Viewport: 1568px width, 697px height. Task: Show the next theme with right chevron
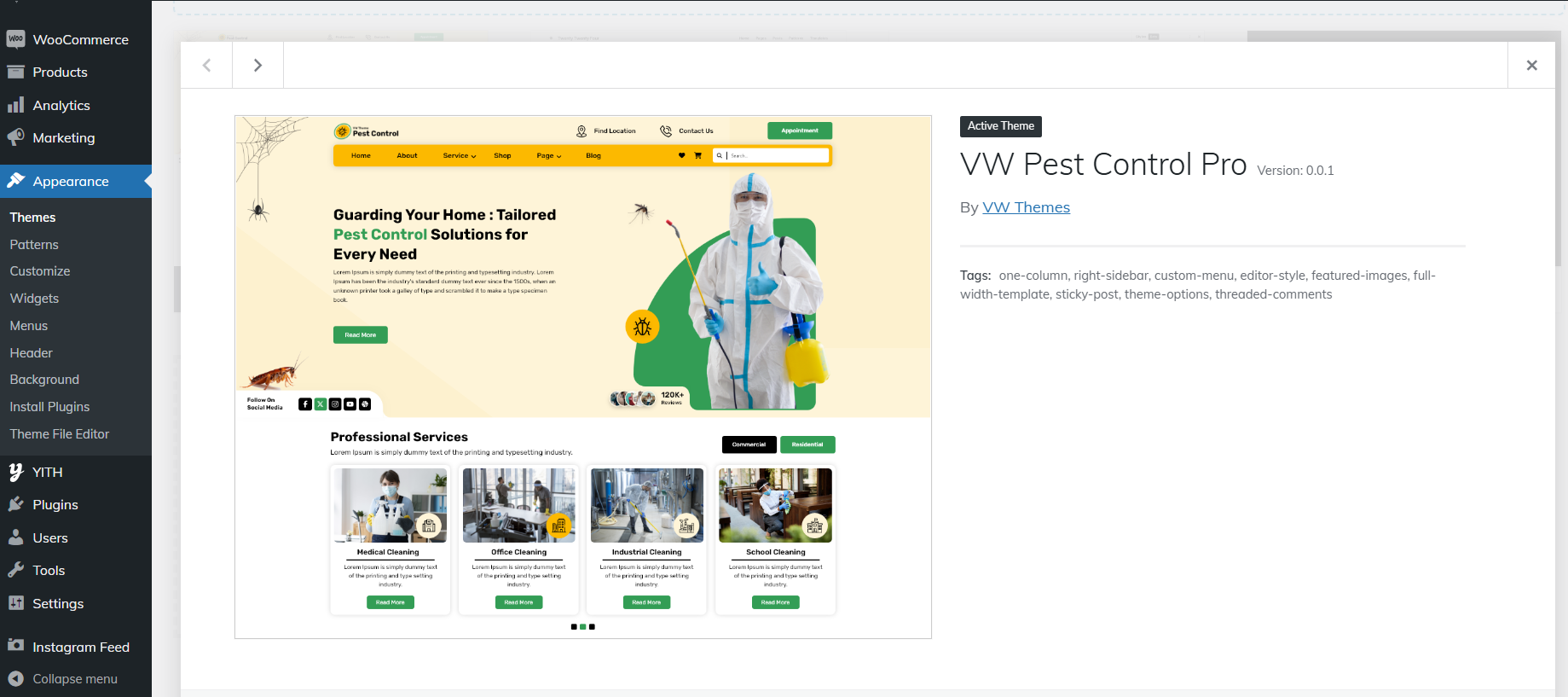coord(257,66)
